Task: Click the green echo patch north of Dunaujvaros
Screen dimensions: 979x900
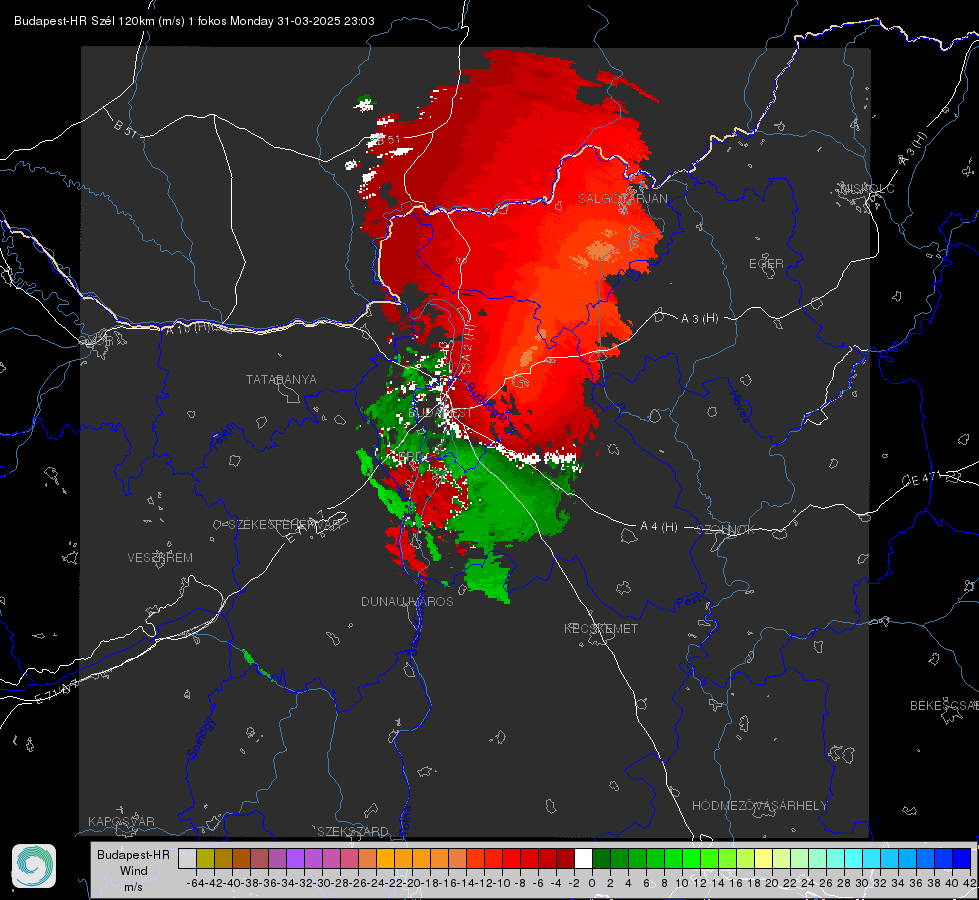Action: [489, 576]
